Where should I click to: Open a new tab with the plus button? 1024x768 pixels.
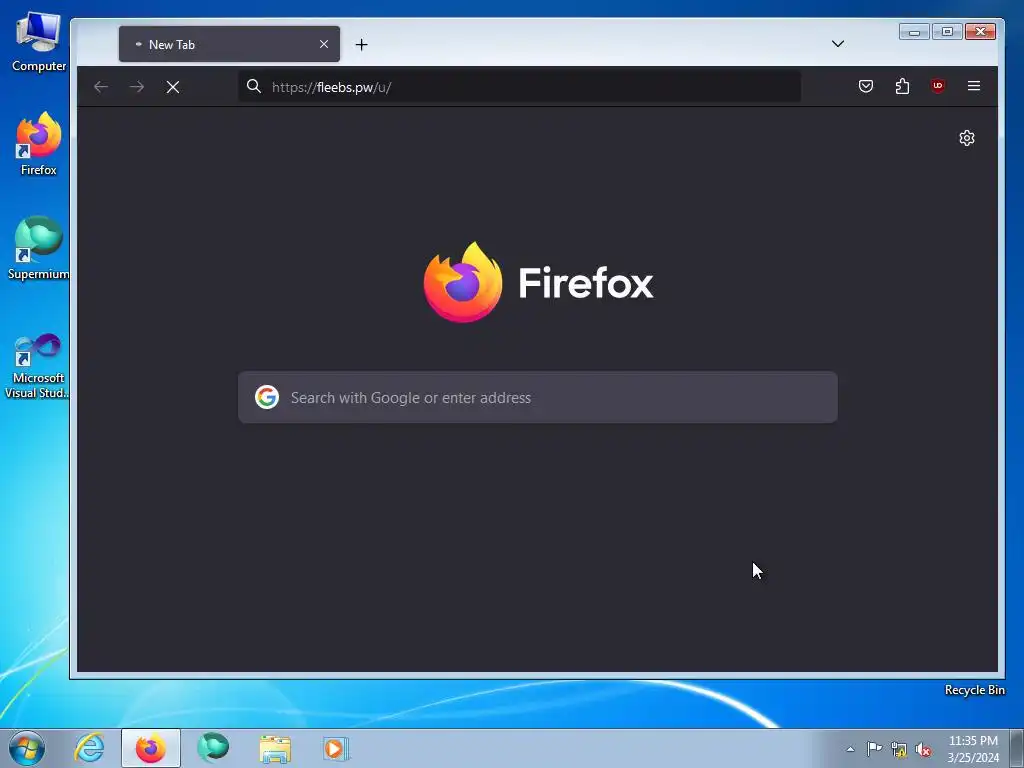click(361, 44)
